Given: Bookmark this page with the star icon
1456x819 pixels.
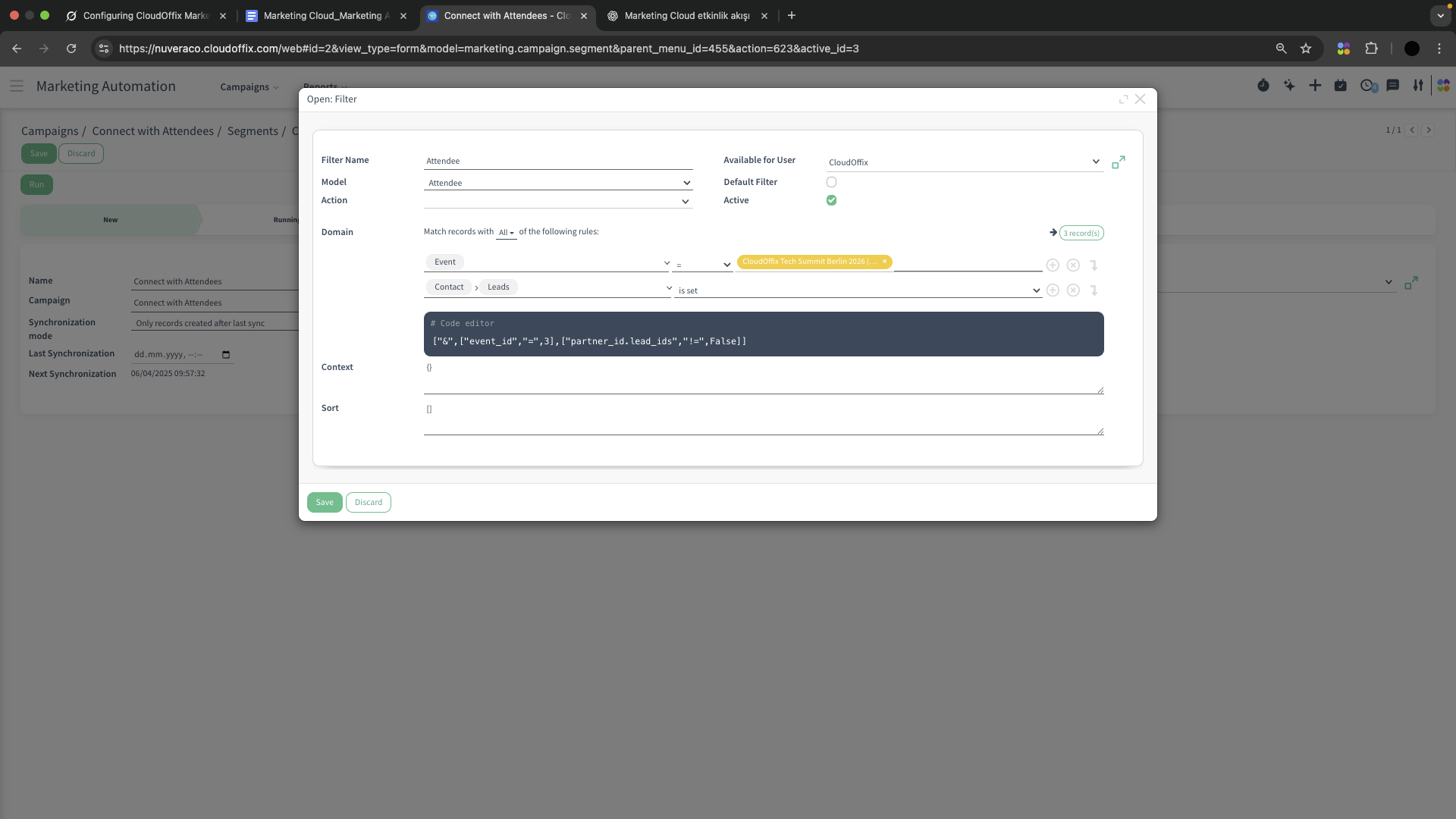Looking at the screenshot, I should pyautogui.click(x=1306, y=49).
